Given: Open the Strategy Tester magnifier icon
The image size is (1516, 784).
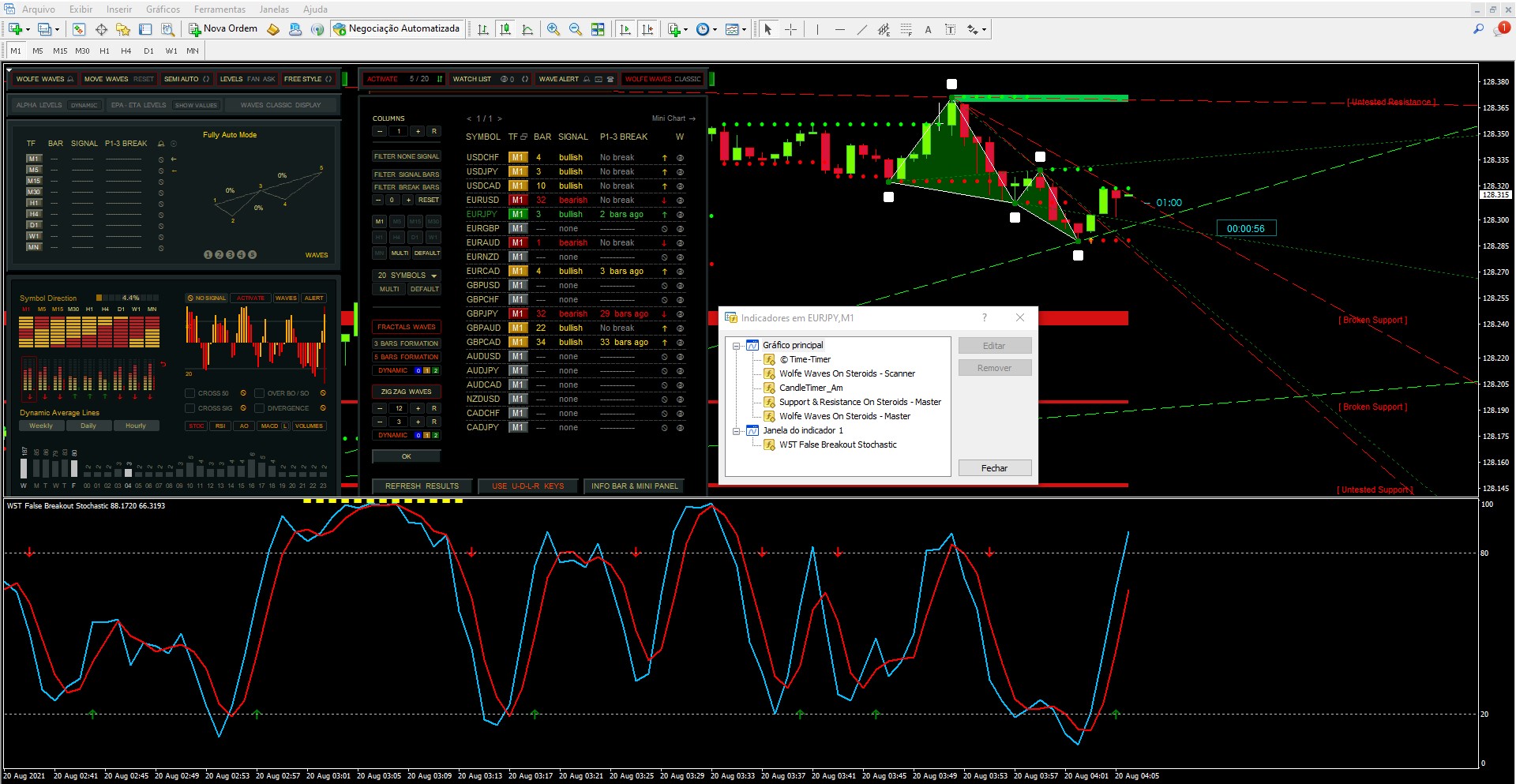Looking at the screenshot, I should [x=167, y=29].
